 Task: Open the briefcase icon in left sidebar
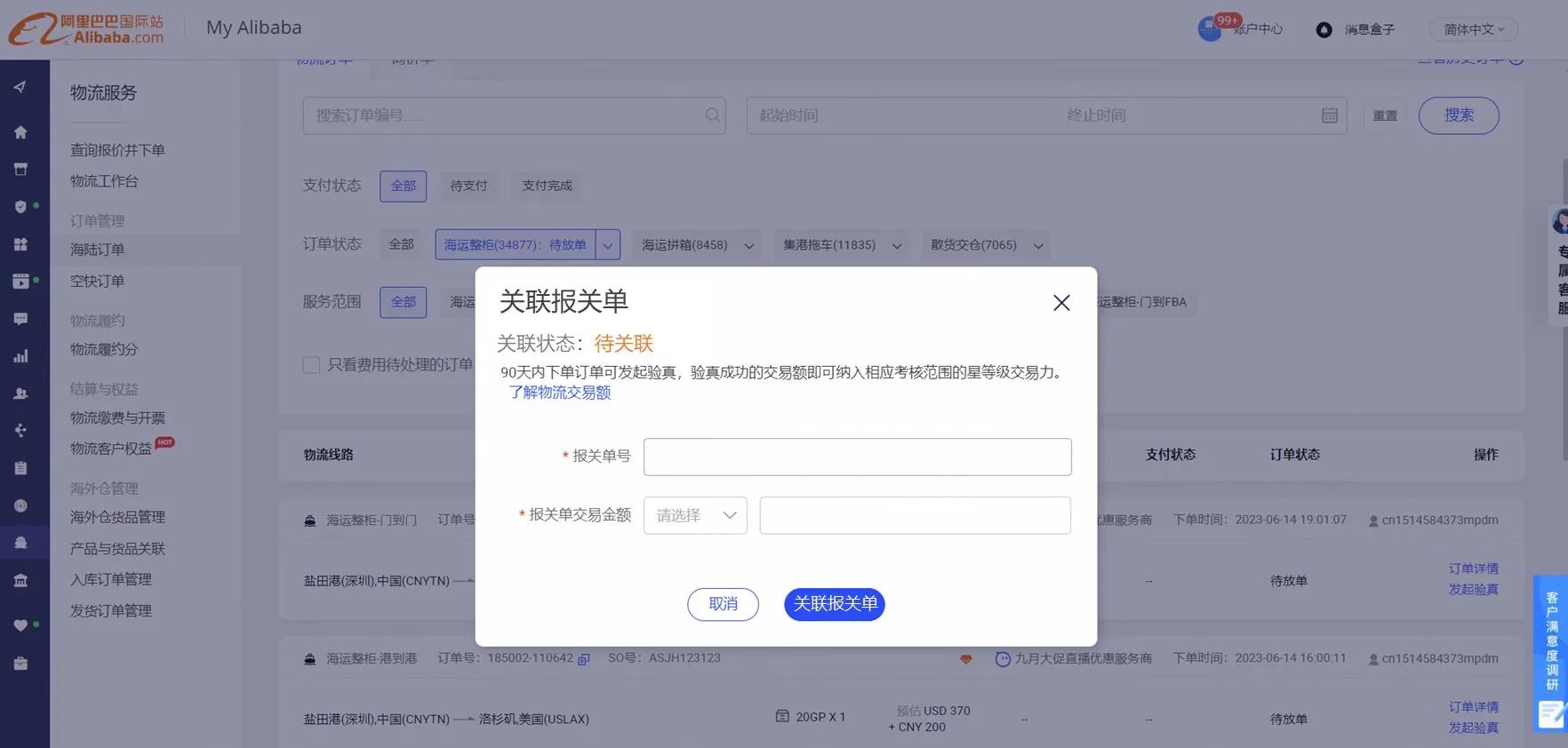pos(20,664)
